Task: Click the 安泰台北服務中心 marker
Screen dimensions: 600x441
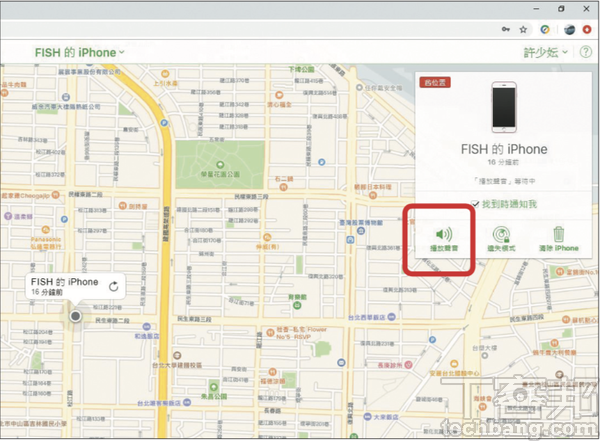Action: 454,363
